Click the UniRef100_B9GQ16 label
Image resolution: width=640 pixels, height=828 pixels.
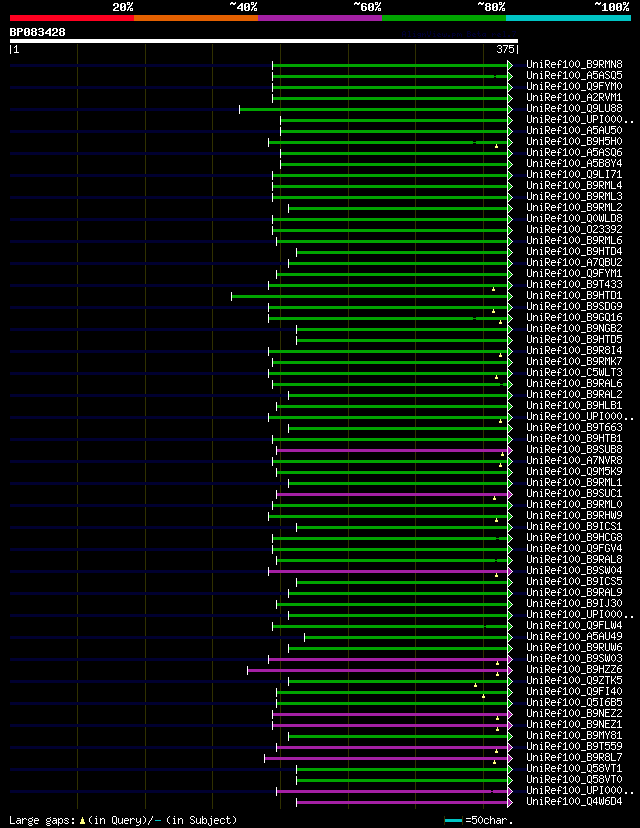pyautogui.click(x=574, y=317)
